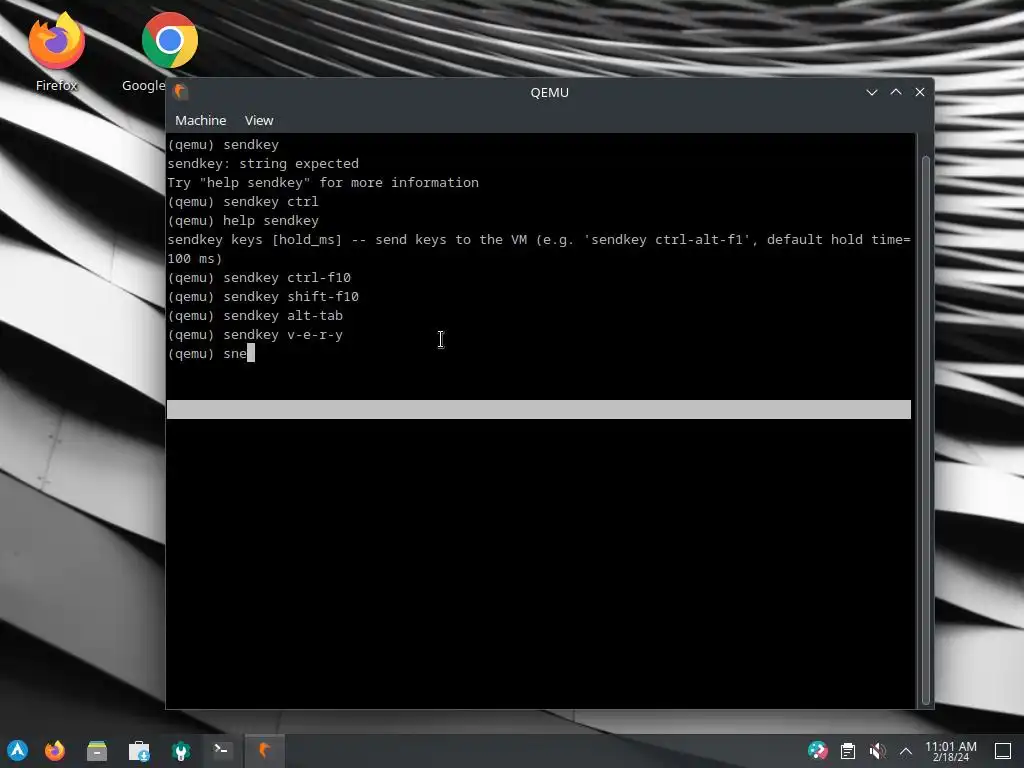
Task: Open the Machine menu in QEMU
Action: coord(200,120)
